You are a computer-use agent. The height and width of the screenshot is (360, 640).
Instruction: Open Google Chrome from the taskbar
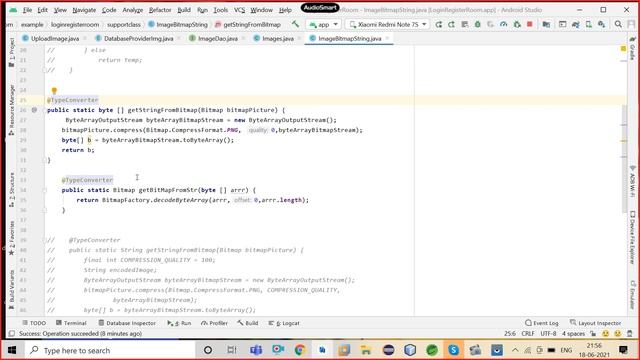click(300, 350)
